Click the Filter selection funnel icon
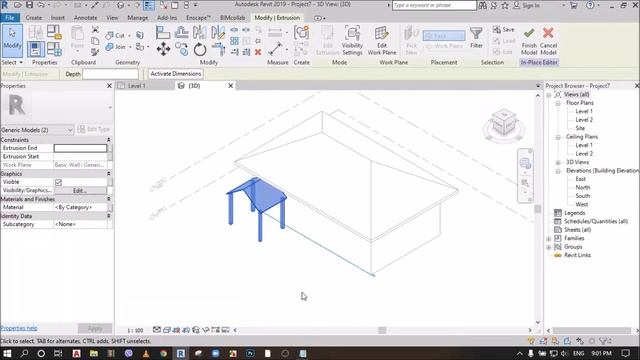640x360 pixels. tap(476, 38)
